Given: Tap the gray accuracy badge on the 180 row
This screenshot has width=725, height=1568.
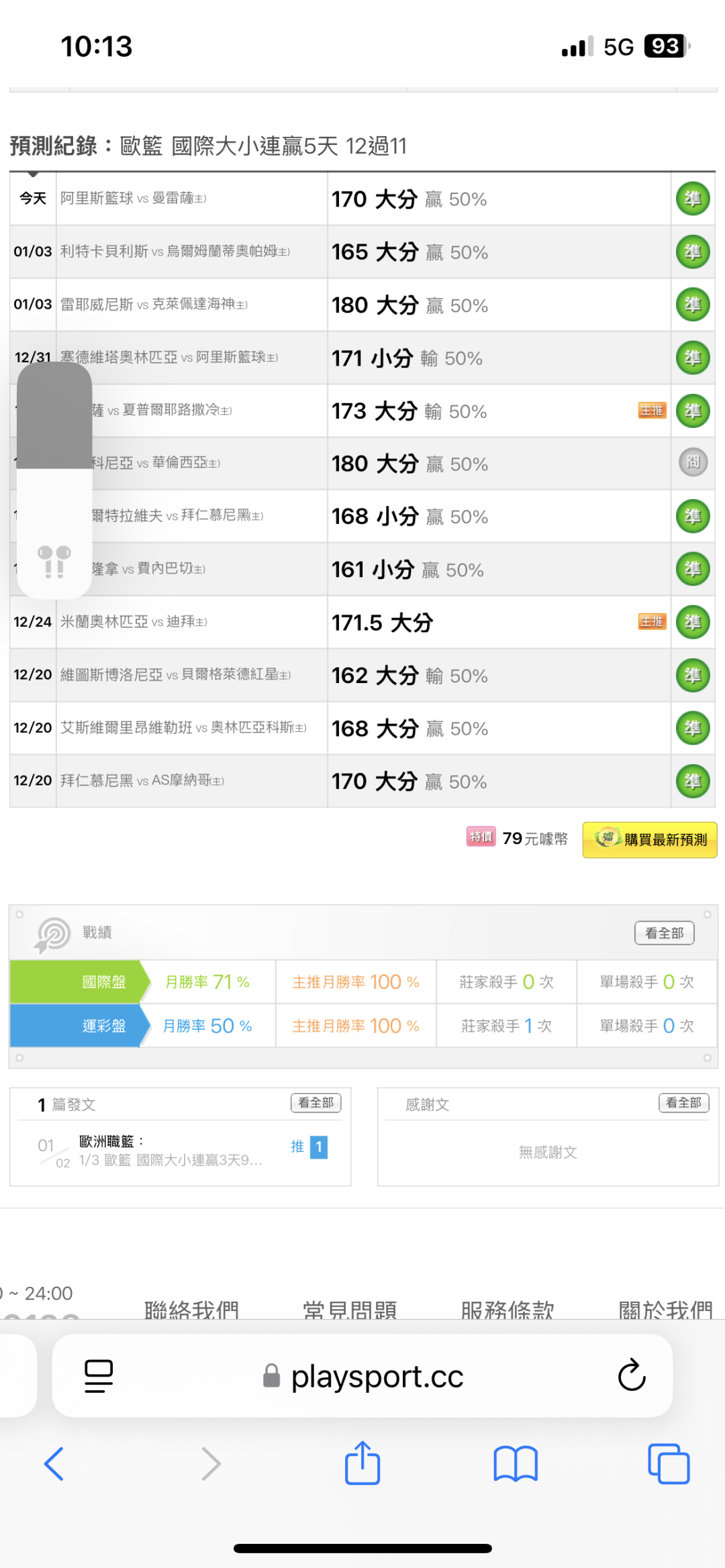Looking at the screenshot, I should (693, 462).
